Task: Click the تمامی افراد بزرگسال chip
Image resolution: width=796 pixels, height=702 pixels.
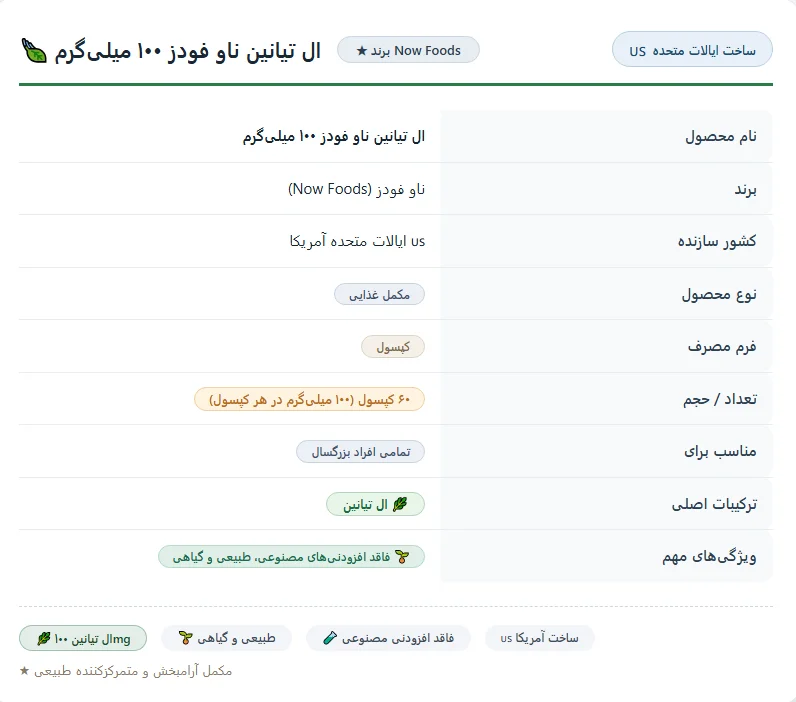Action: tap(360, 452)
